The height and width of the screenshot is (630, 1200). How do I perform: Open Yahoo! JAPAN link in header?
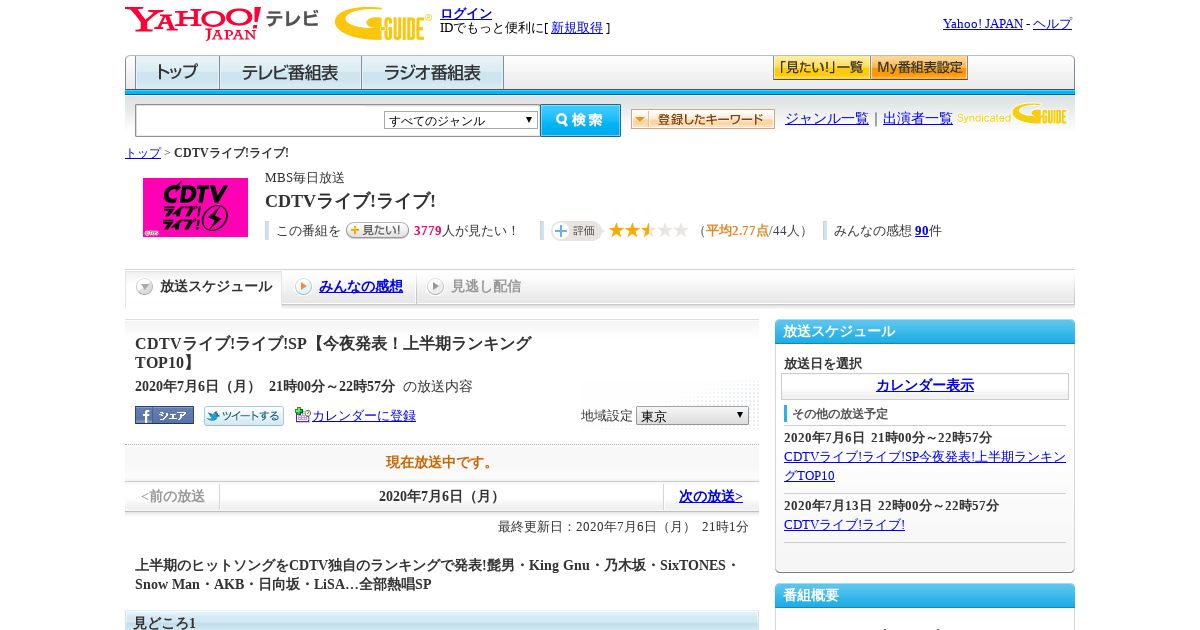click(983, 24)
